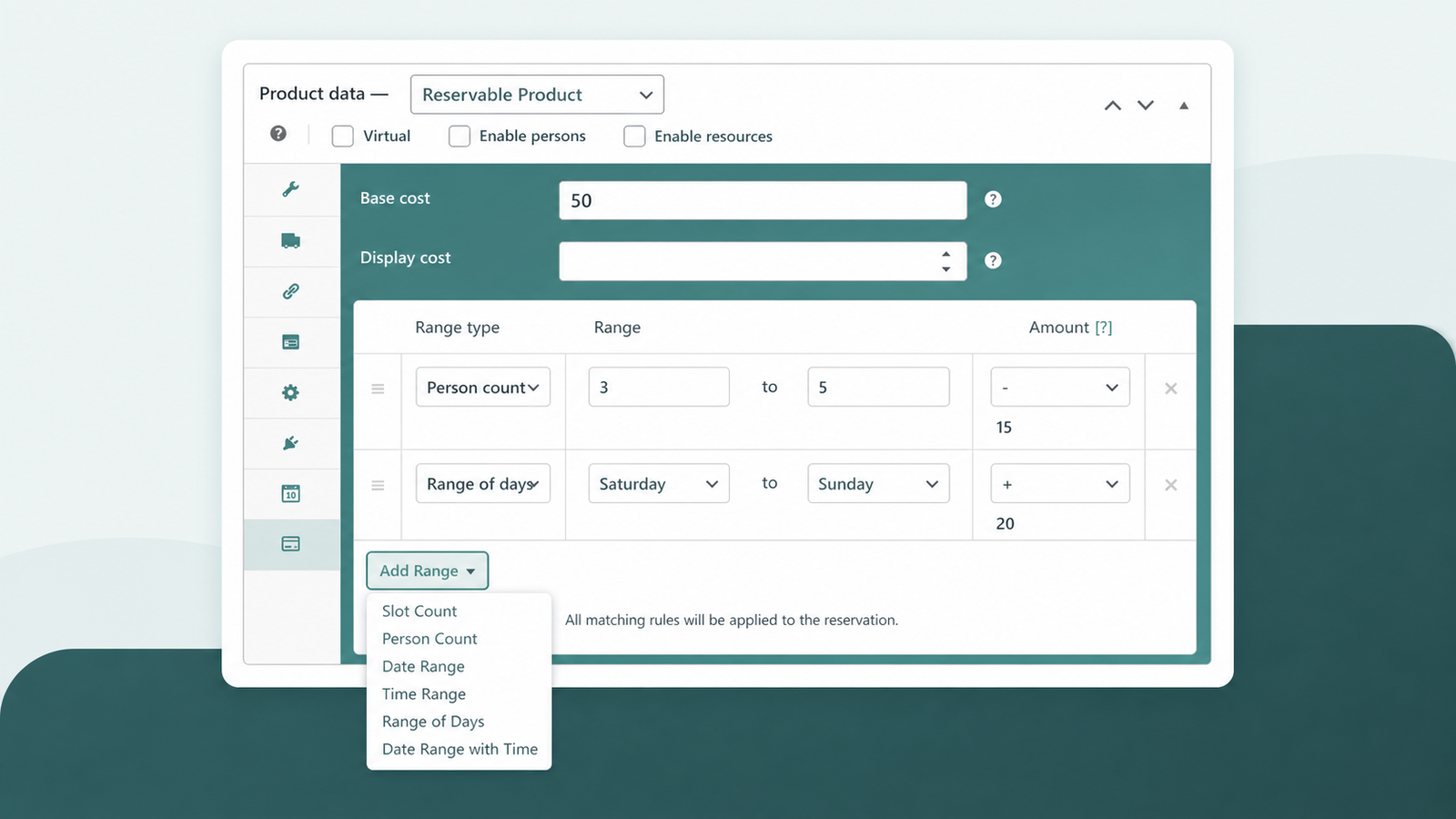Grab drag handle of Person count row

[x=378, y=389]
